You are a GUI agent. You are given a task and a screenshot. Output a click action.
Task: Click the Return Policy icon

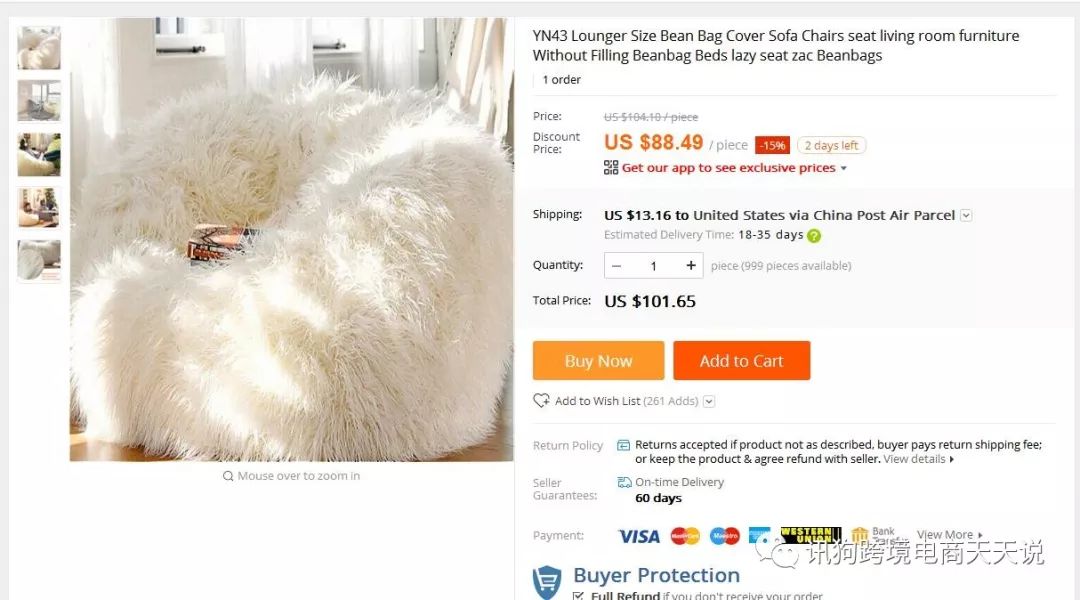pos(624,445)
